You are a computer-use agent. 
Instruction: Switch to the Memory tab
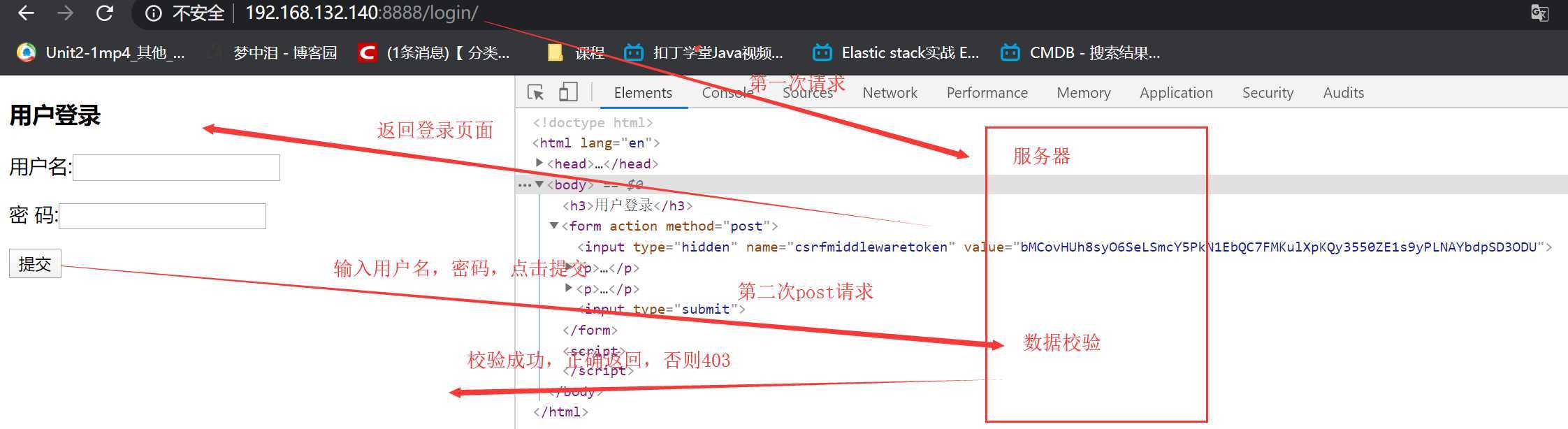point(1083,92)
